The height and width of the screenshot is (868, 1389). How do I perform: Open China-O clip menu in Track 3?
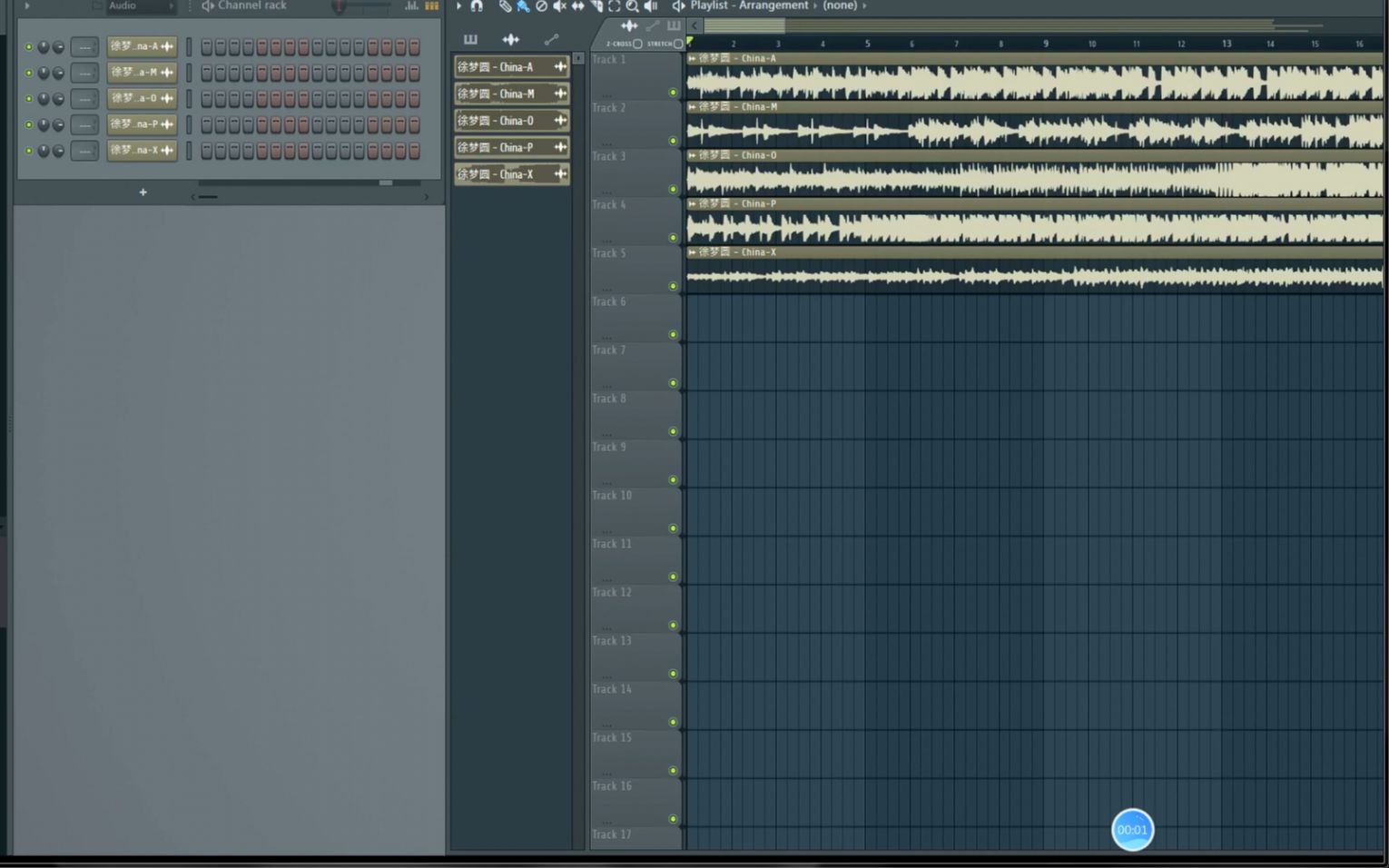point(692,155)
